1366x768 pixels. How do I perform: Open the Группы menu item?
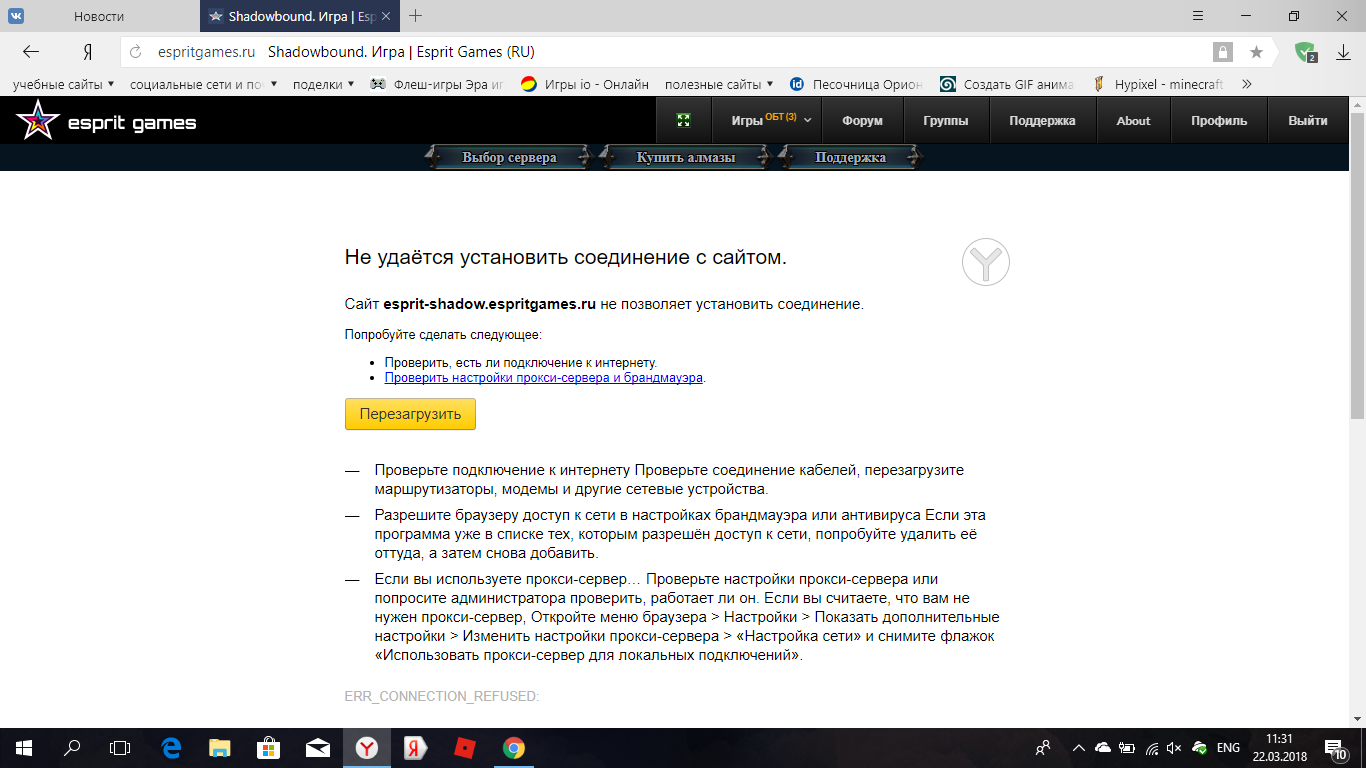click(945, 120)
